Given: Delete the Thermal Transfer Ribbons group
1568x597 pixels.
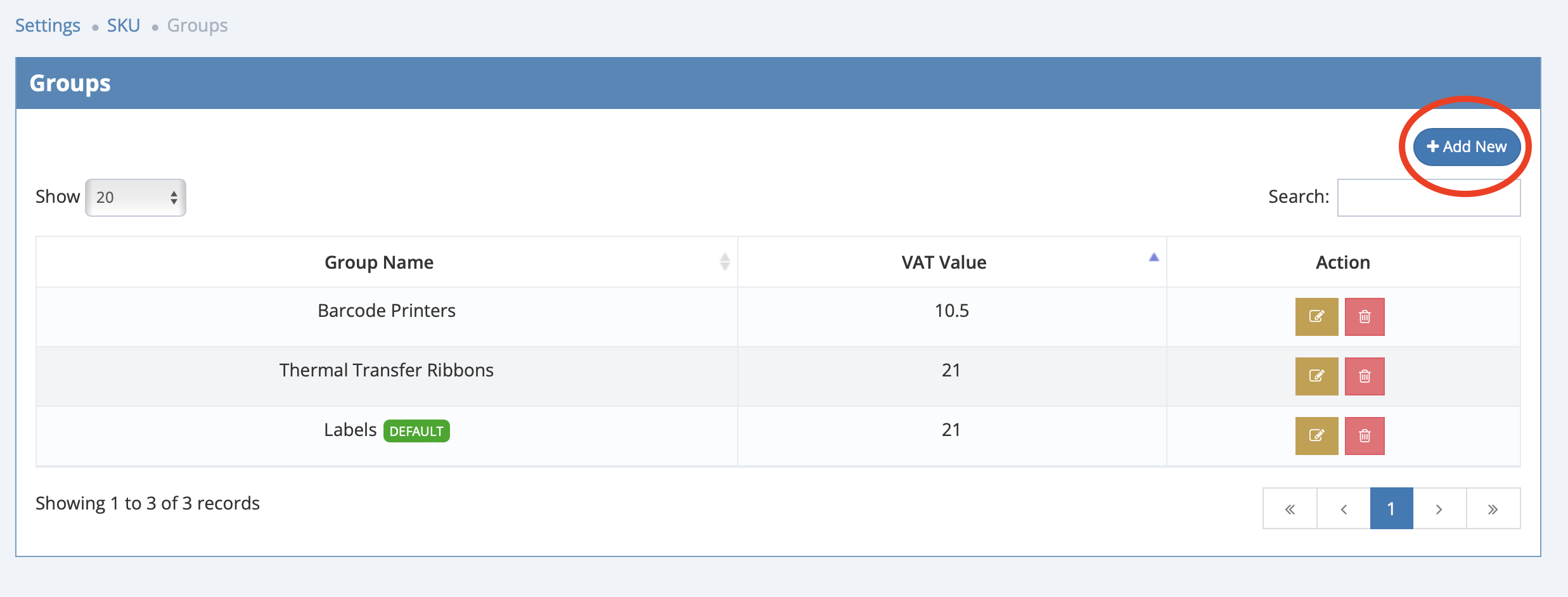Looking at the screenshot, I should coord(1365,376).
